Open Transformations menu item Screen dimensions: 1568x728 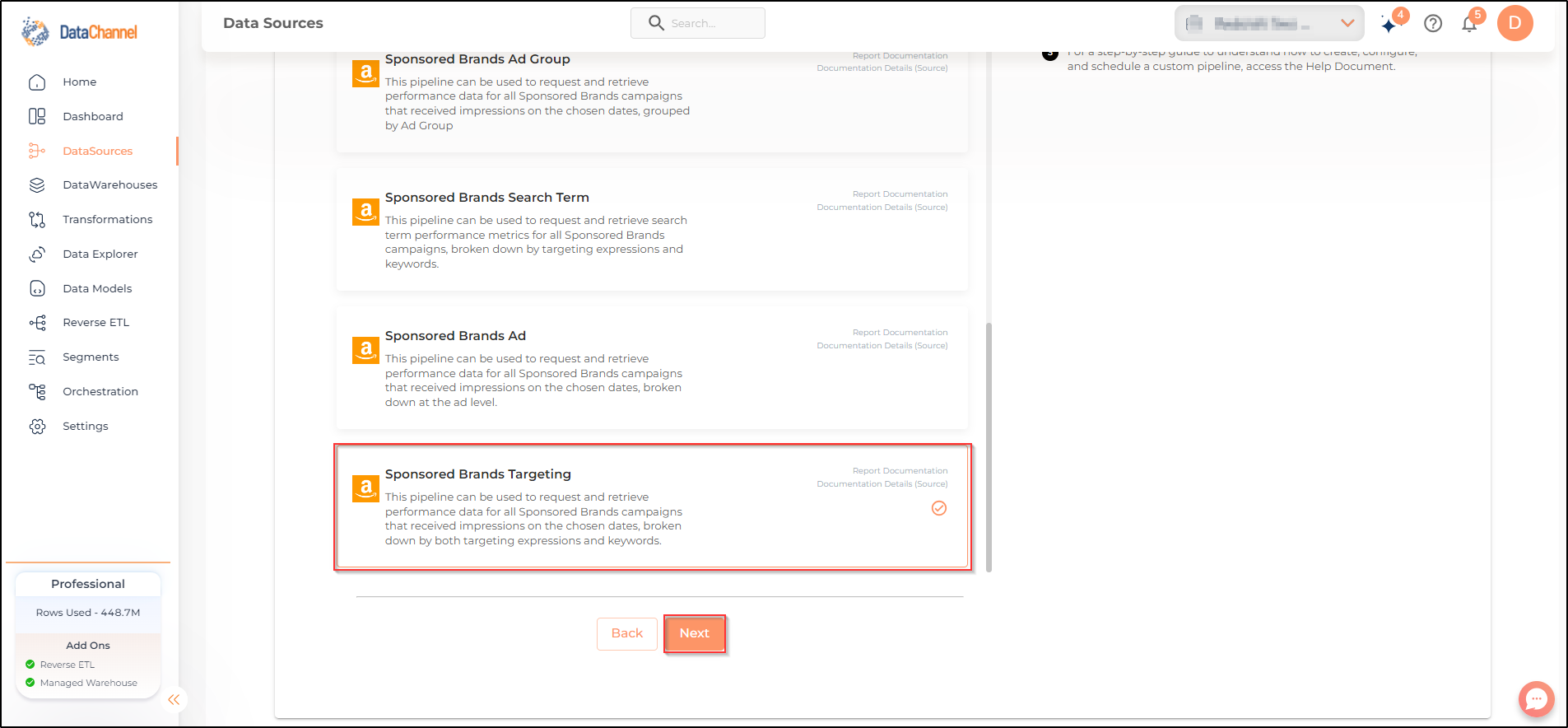(x=108, y=220)
